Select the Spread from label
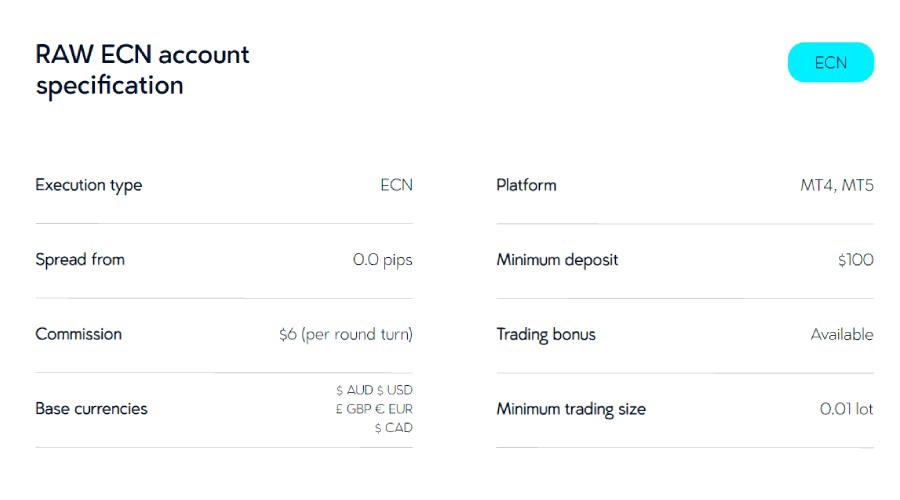 tap(80, 260)
